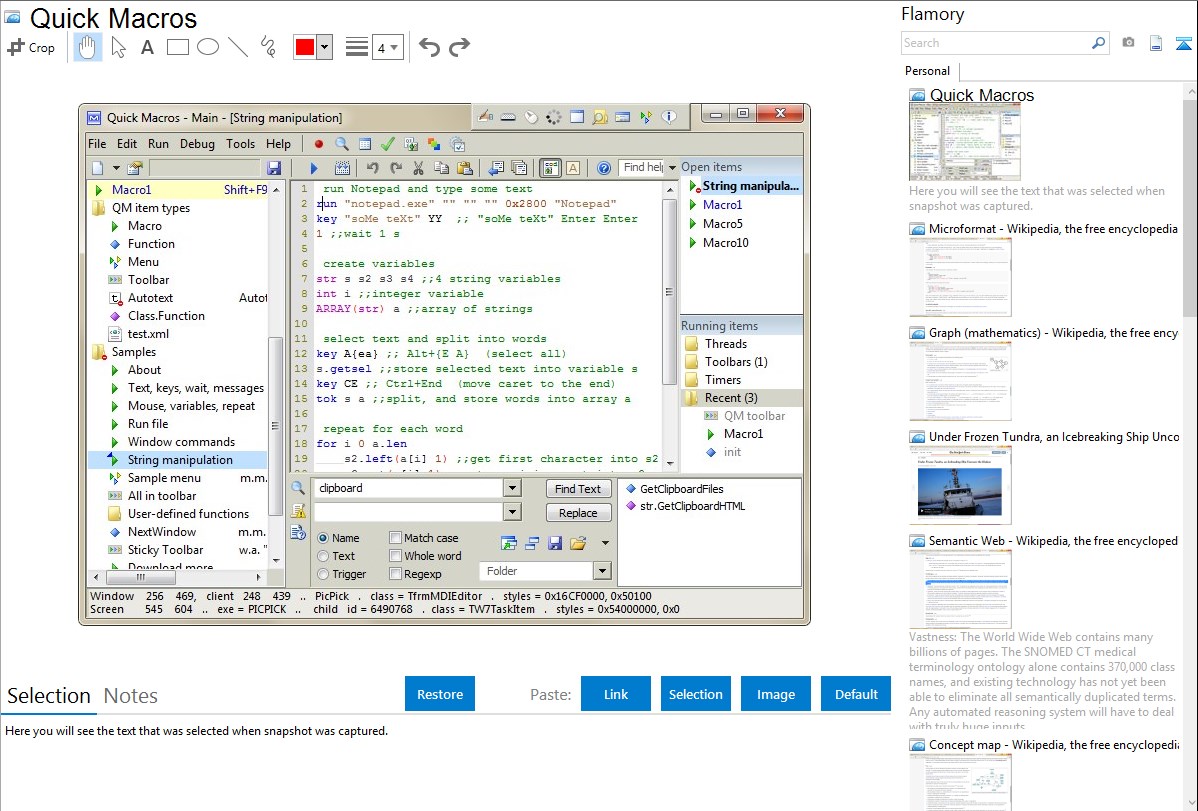This screenshot has height=811, width=1198.
Task: Click the red color swatch
Action: tap(305, 47)
